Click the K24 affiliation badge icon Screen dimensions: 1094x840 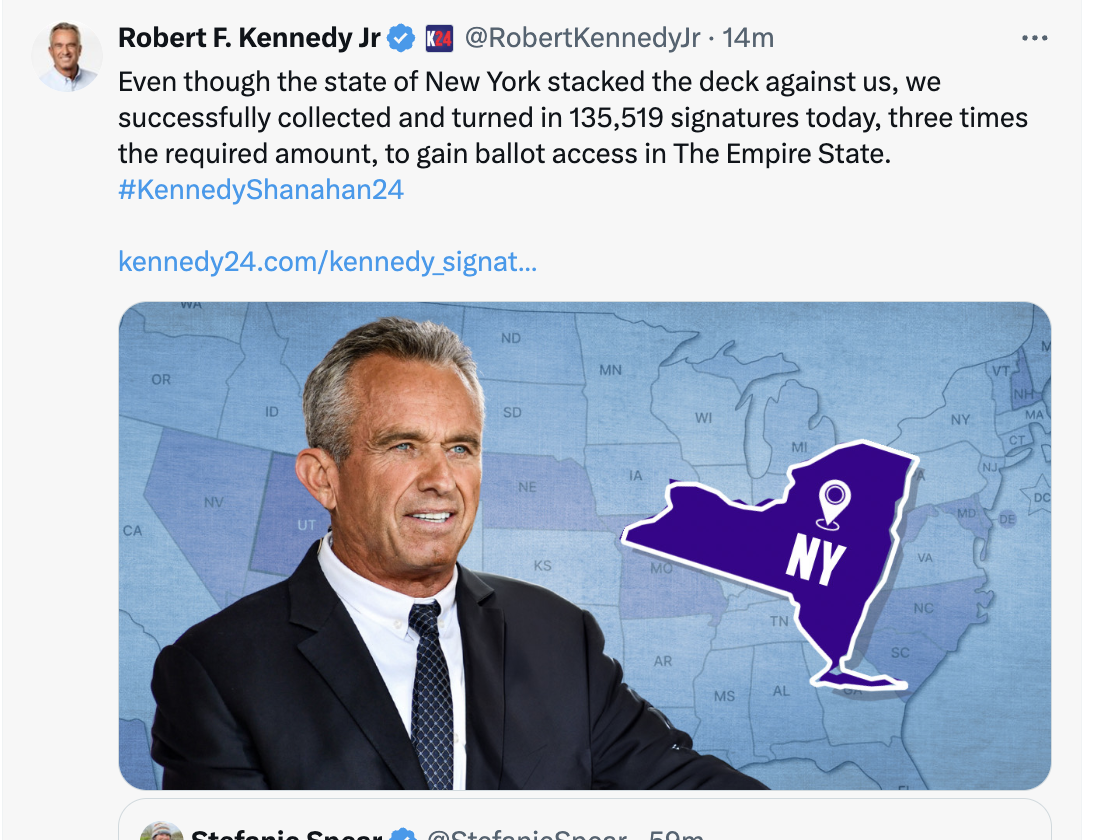(x=440, y=38)
